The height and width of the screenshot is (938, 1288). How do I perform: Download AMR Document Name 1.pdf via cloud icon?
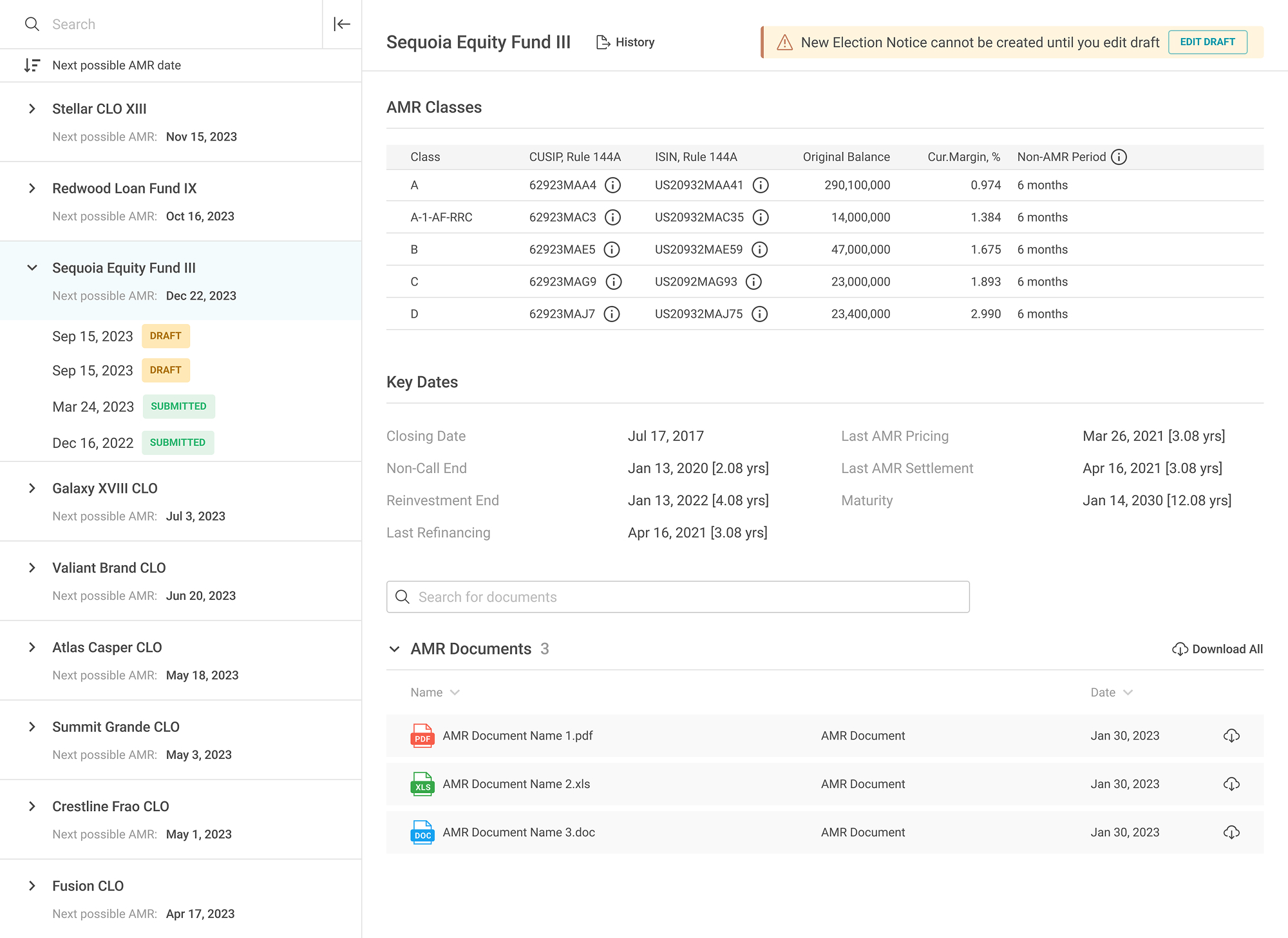pos(1231,736)
